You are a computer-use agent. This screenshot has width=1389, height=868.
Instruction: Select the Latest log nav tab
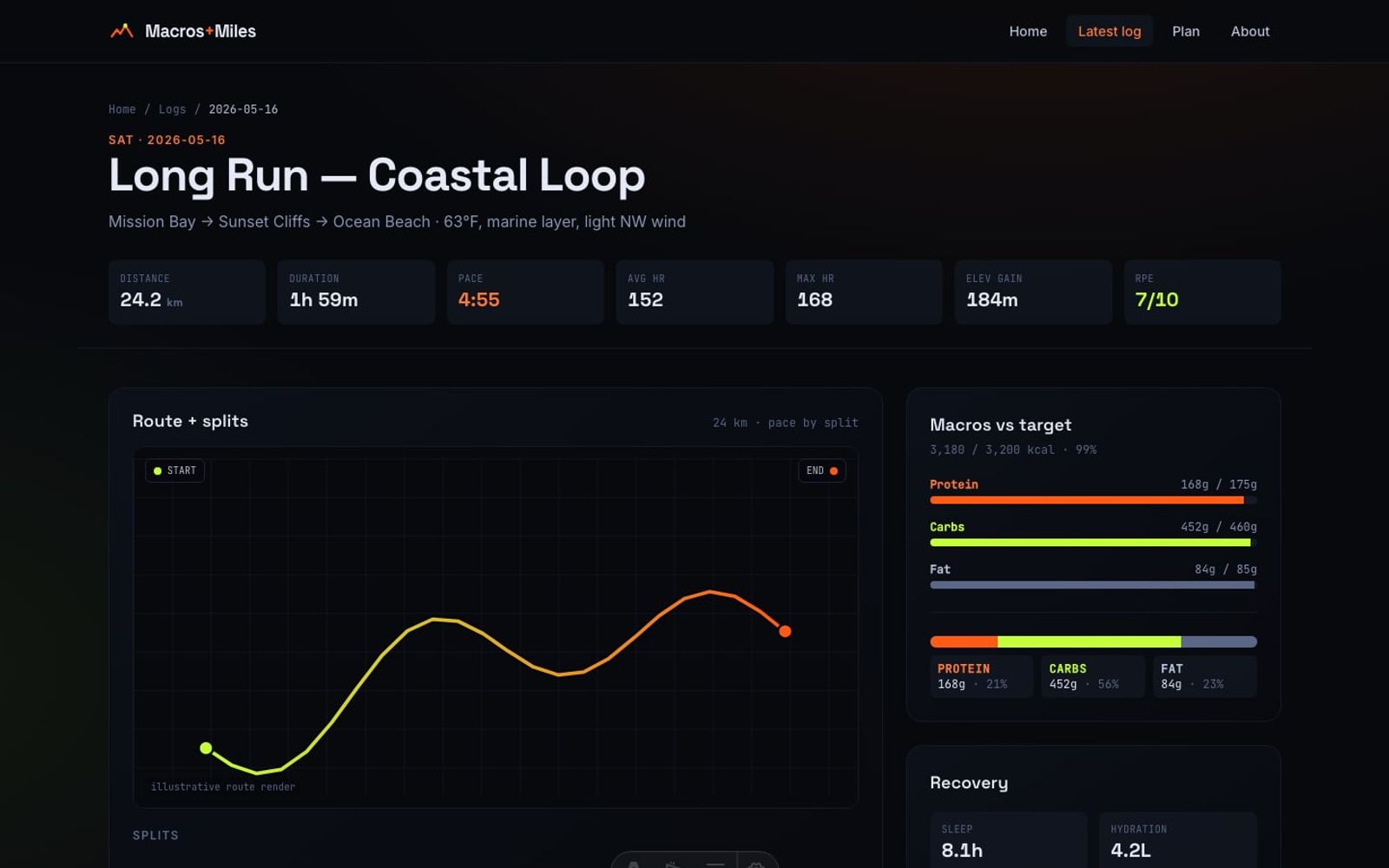pyautogui.click(x=1109, y=31)
